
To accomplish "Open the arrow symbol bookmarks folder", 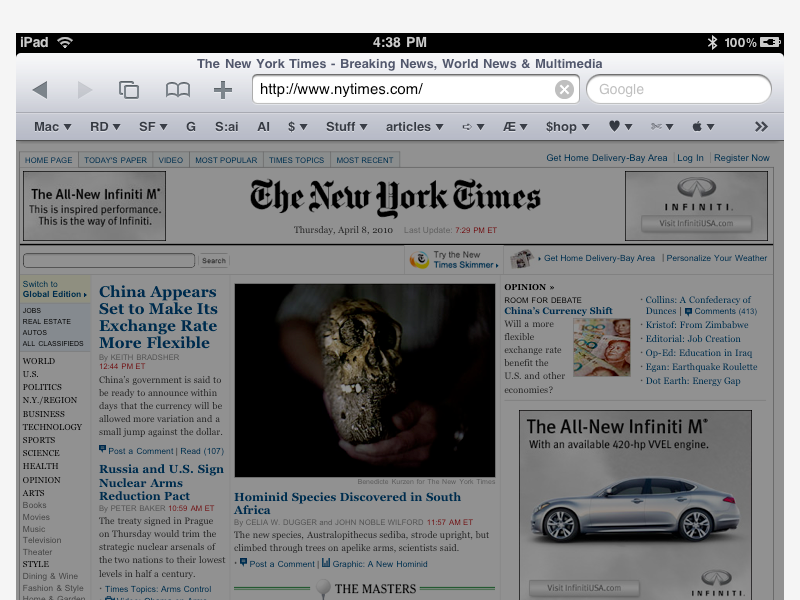I will point(473,127).
